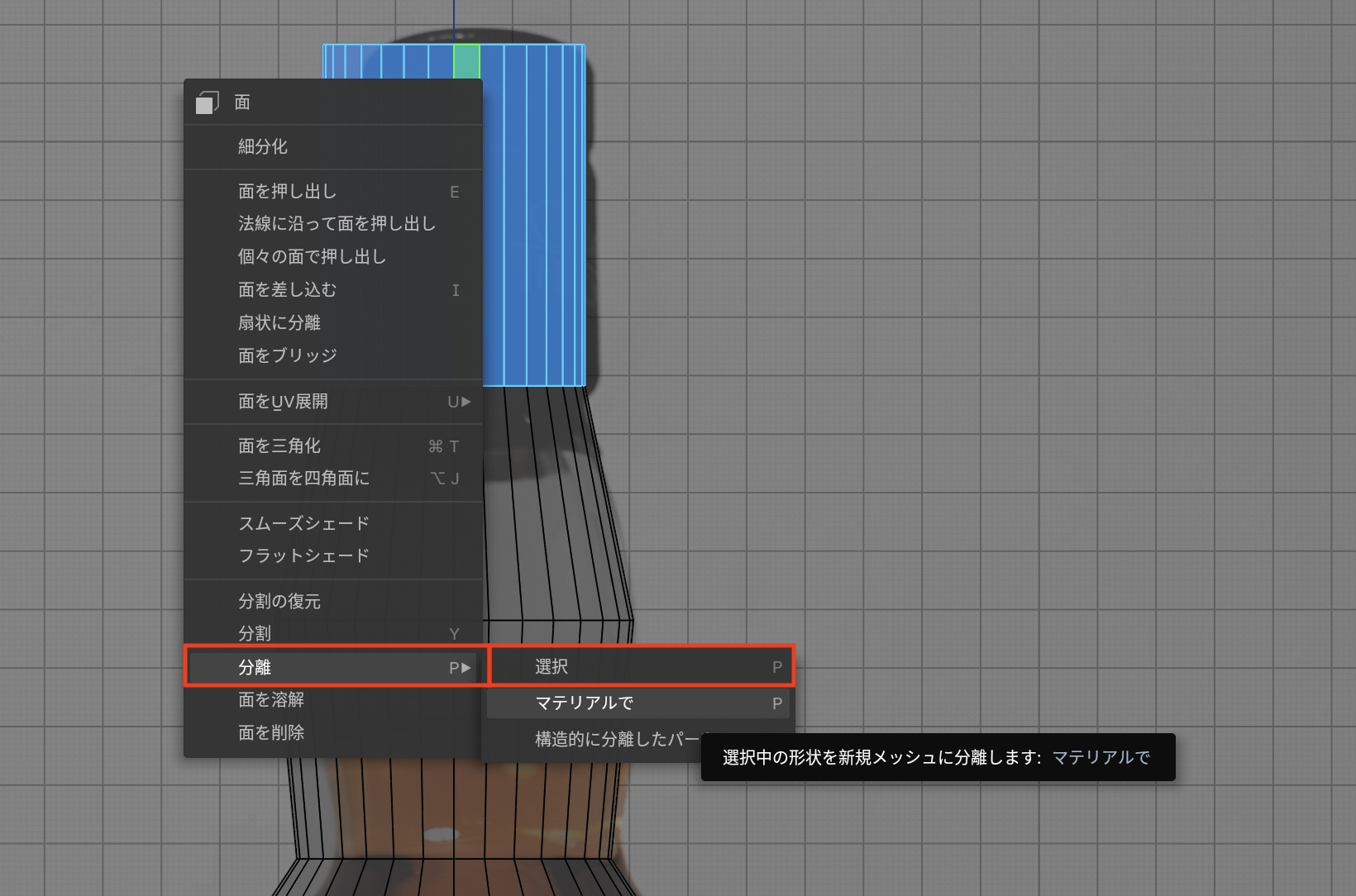Choose 面を三角化 menu item
This screenshot has height=896, width=1356.
click(279, 446)
